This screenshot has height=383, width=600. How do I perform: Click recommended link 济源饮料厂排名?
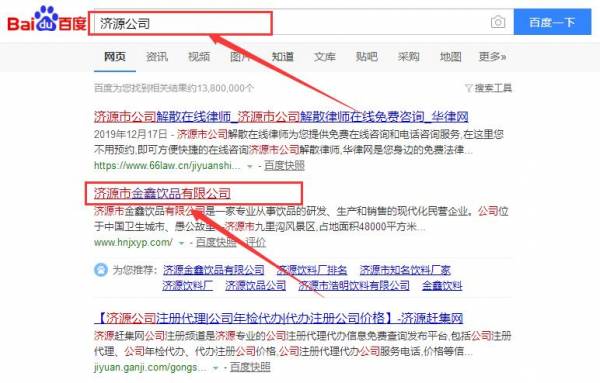pyautogui.click(x=312, y=270)
